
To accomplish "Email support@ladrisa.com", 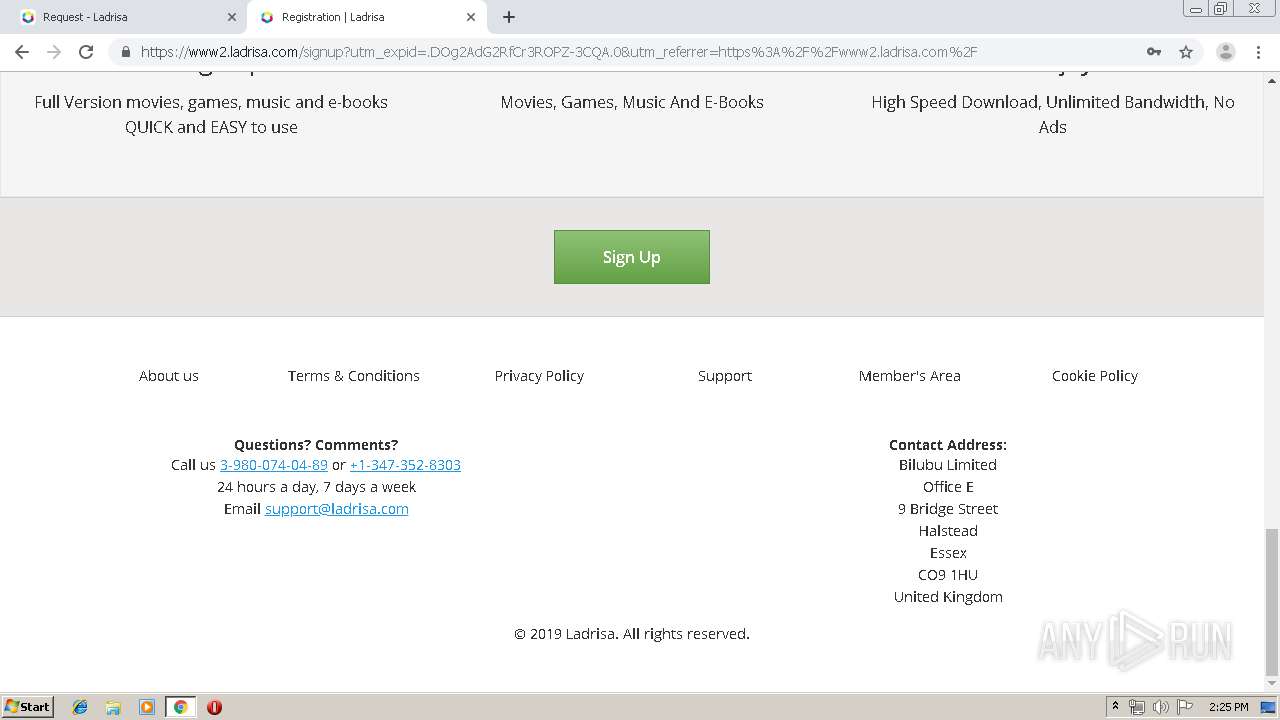I will (337, 509).
